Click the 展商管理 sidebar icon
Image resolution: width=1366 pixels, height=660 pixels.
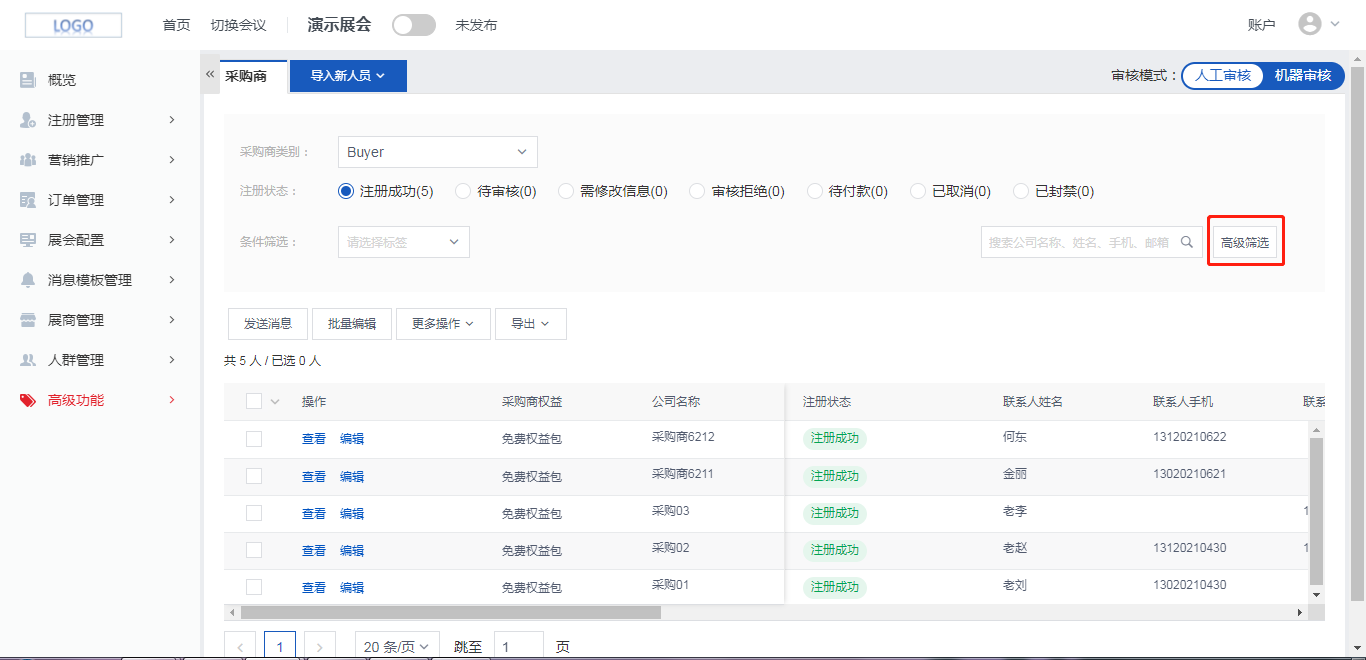(x=28, y=320)
